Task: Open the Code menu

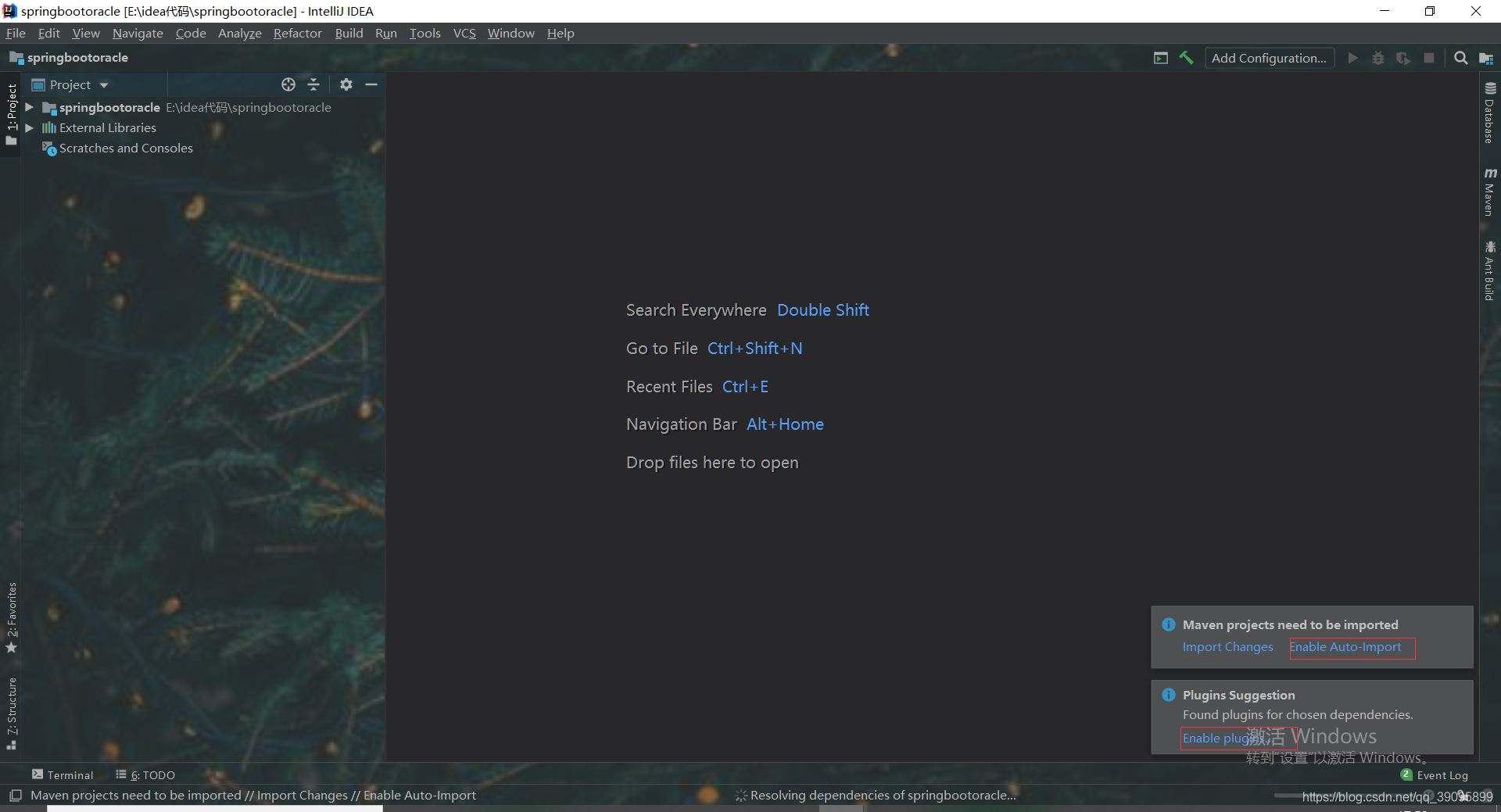Action: coord(191,33)
